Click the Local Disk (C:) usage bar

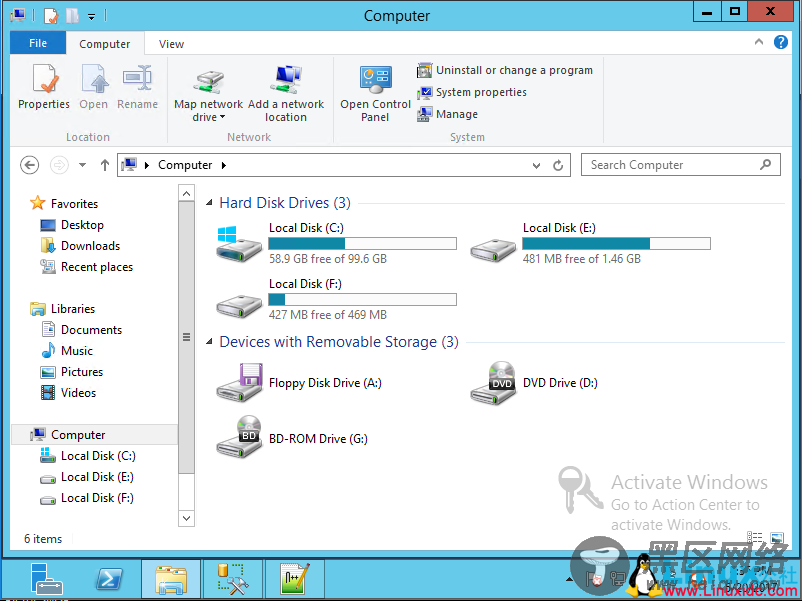[363, 243]
